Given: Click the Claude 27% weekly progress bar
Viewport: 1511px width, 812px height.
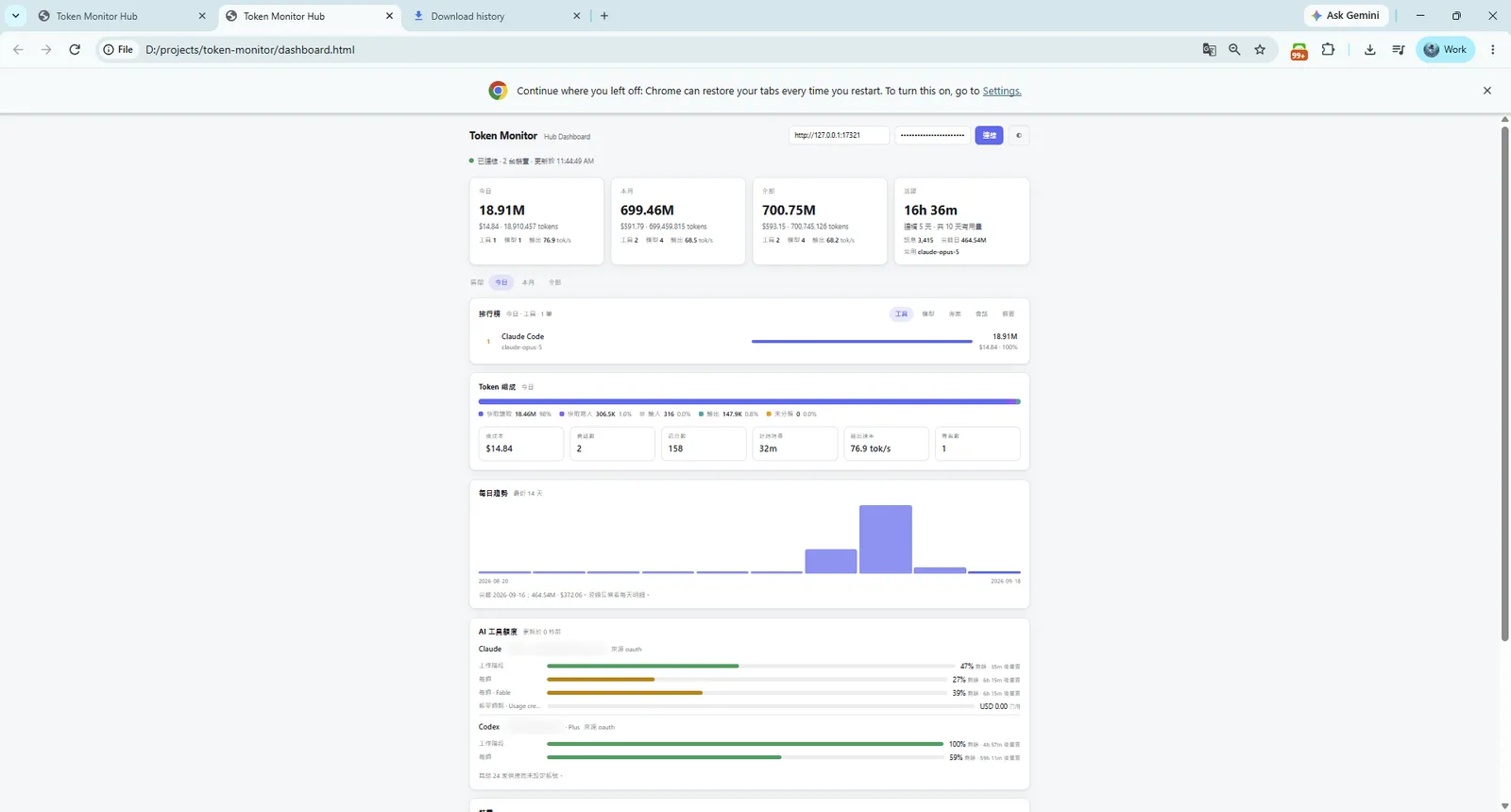Looking at the screenshot, I should (746, 679).
